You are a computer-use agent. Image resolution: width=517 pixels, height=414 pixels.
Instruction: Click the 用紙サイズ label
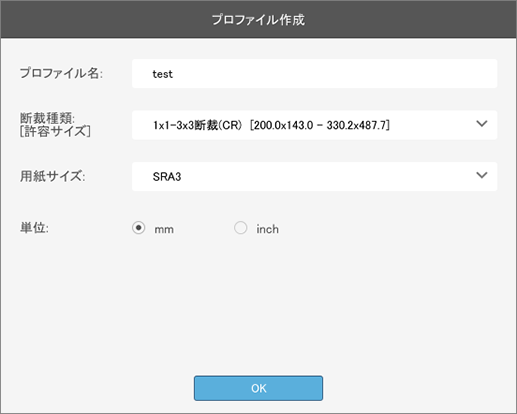[x=53, y=176]
